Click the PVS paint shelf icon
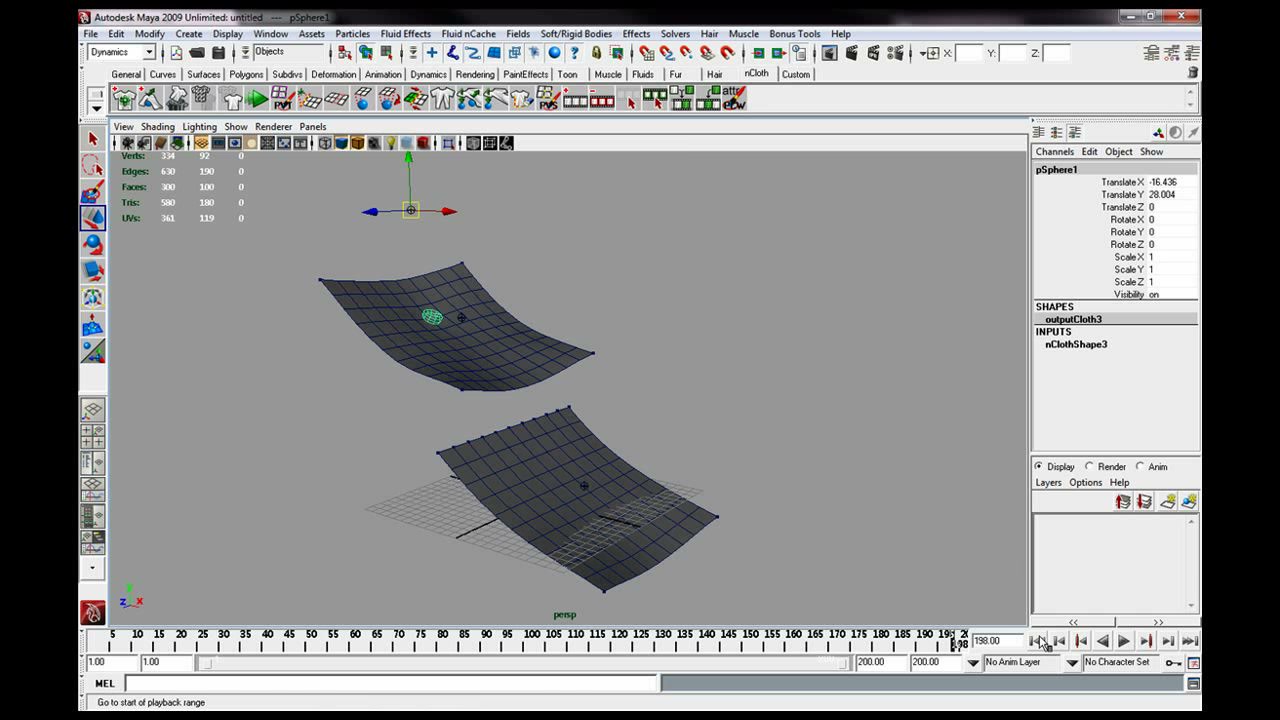 pos(548,98)
